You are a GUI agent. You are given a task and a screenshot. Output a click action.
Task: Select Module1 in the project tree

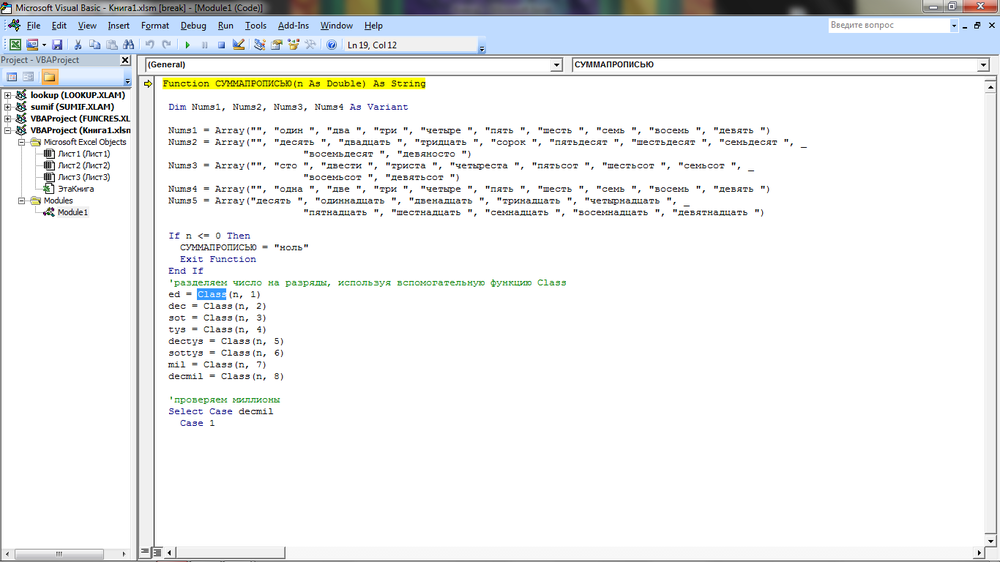[72, 212]
